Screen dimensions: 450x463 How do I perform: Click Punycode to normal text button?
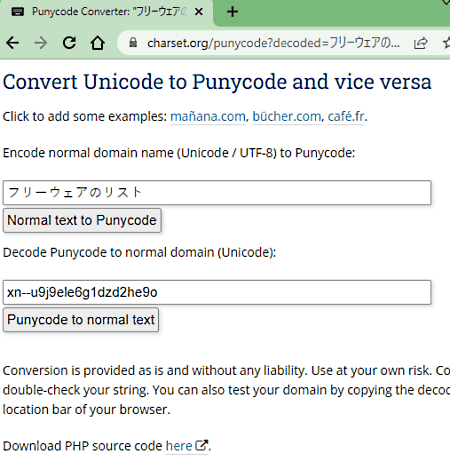(81, 320)
